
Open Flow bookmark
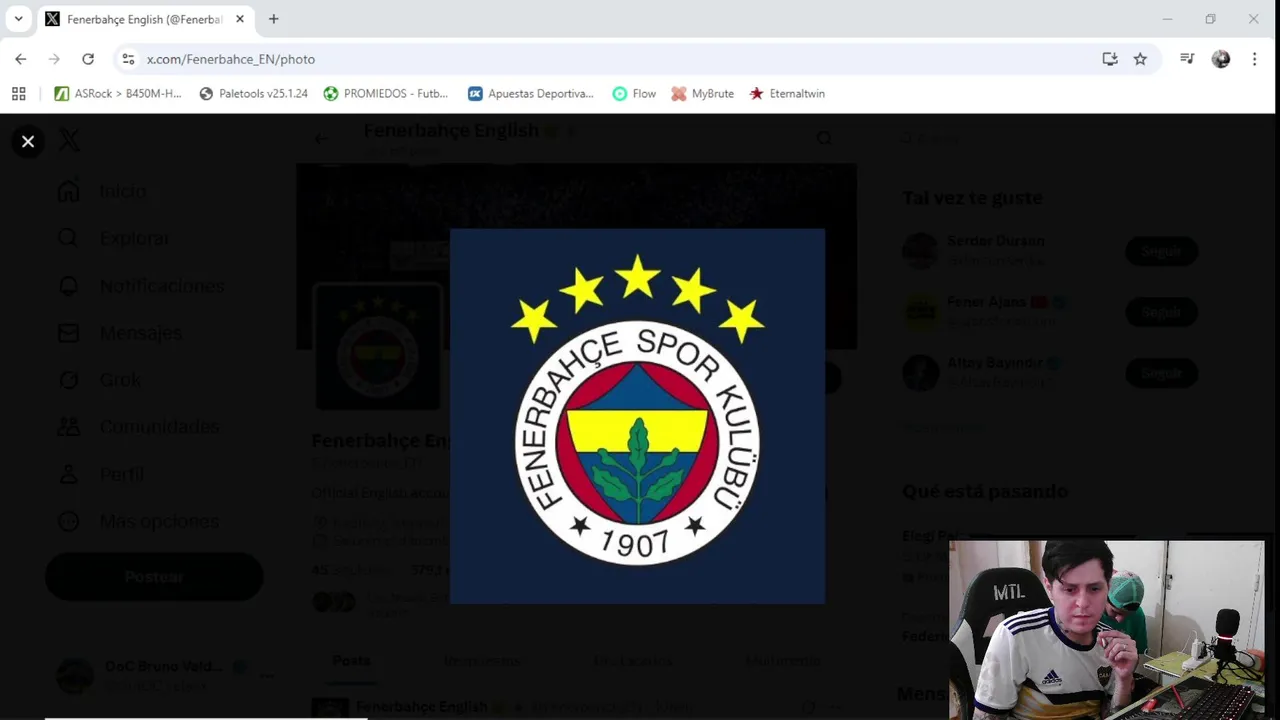(634, 93)
